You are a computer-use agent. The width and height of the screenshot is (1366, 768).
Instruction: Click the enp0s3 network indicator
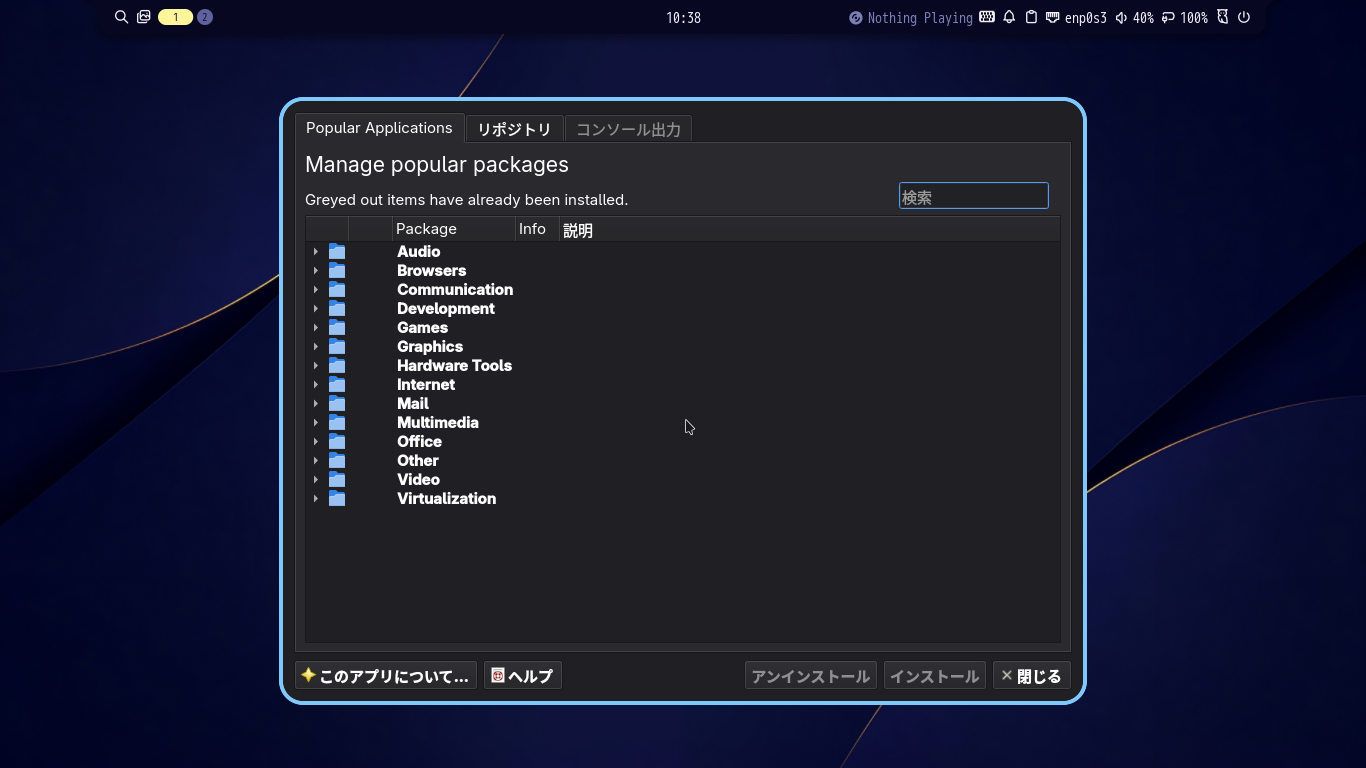(1076, 18)
